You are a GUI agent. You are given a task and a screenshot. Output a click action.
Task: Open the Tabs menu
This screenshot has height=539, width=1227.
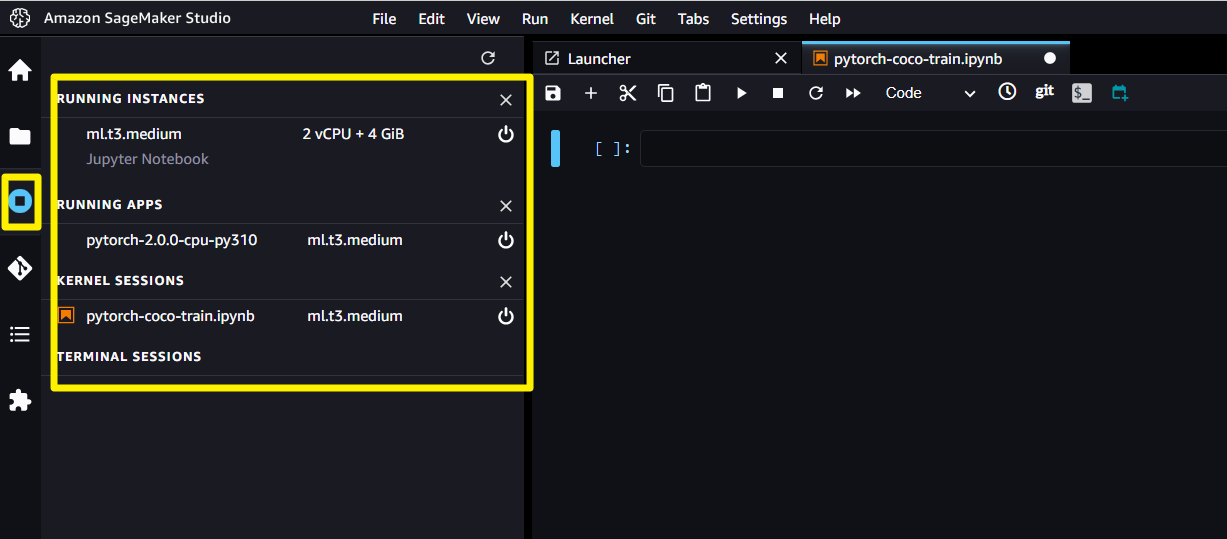tap(693, 19)
